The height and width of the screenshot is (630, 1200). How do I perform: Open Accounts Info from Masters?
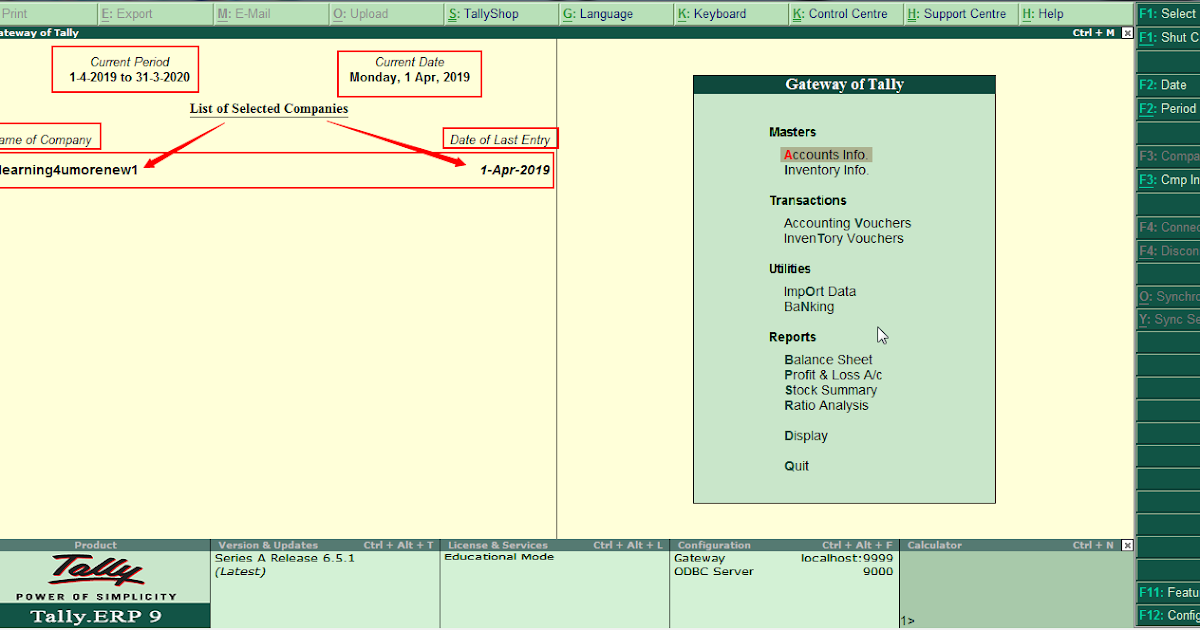pyautogui.click(x=826, y=154)
